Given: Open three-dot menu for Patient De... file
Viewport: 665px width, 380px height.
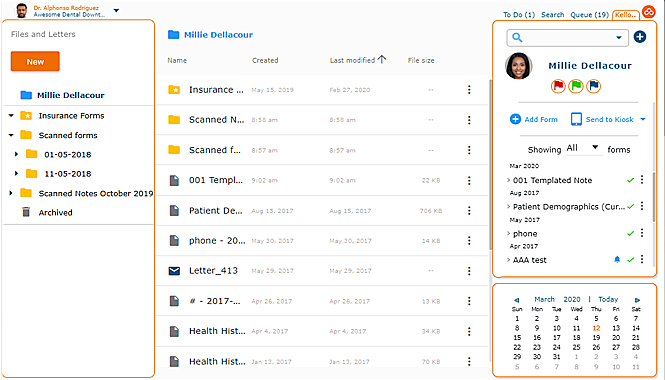Looking at the screenshot, I should 469,210.
